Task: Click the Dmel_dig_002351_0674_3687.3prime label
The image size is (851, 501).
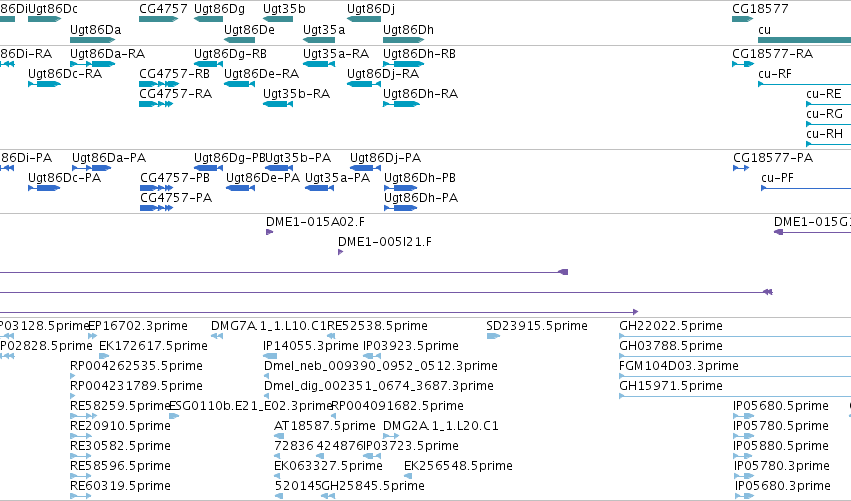Action: (x=379, y=386)
